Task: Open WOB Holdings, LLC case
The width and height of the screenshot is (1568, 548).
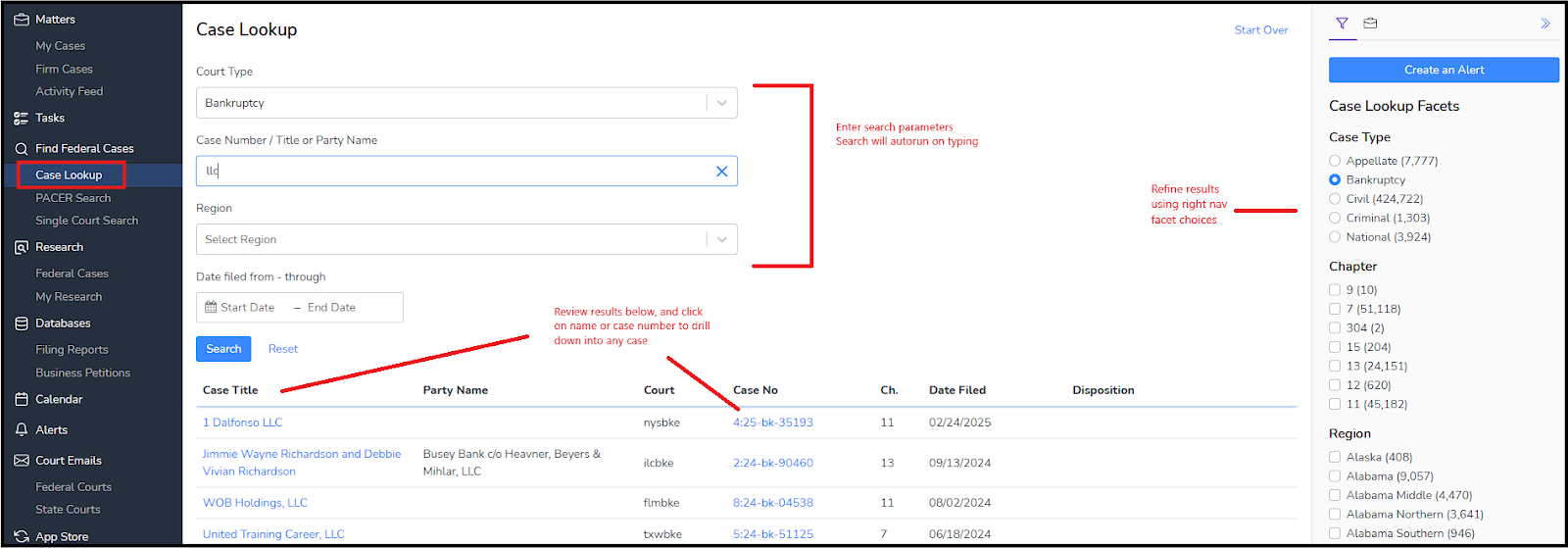Action: point(255,503)
